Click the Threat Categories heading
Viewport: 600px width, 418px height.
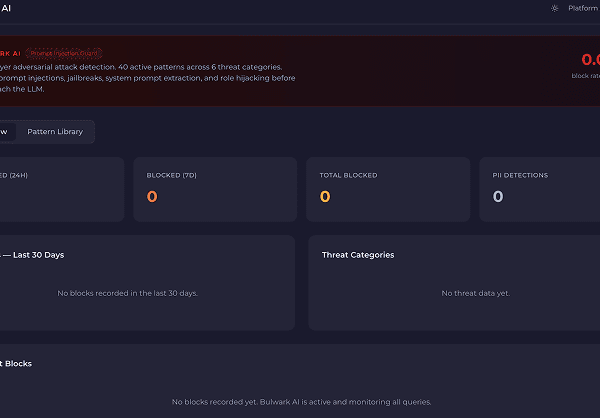point(358,255)
